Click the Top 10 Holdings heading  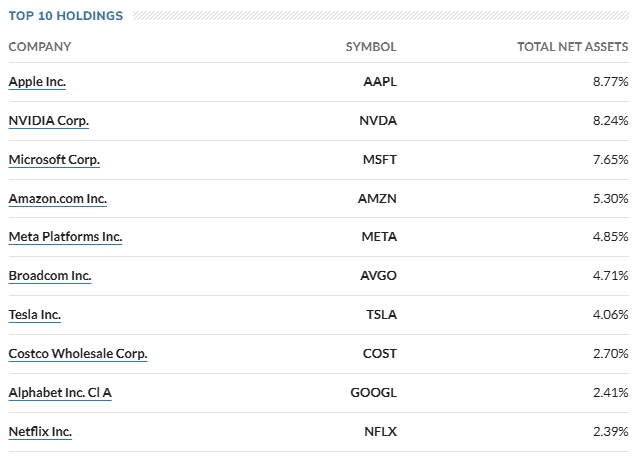point(66,16)
